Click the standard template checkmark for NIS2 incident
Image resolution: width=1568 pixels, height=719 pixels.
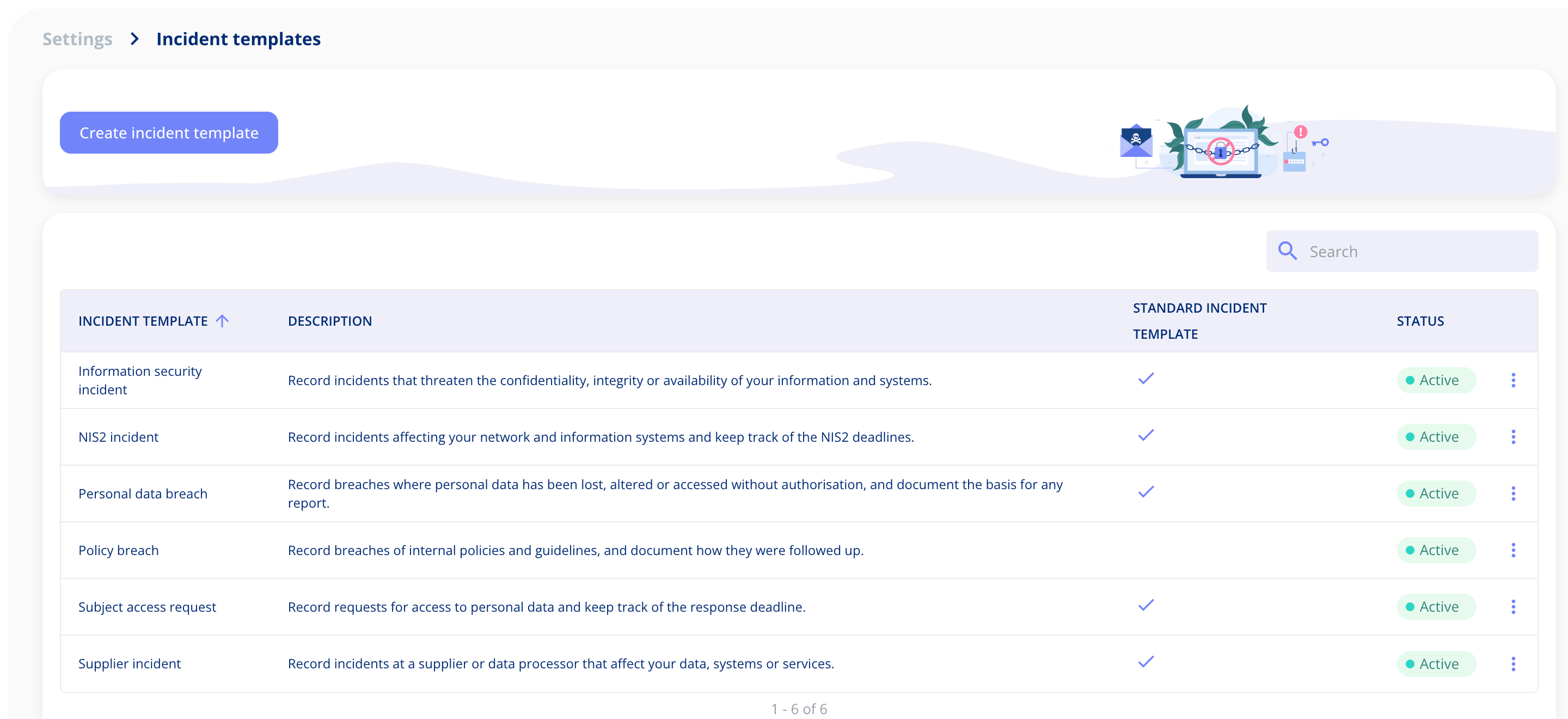pos(1146,435)
